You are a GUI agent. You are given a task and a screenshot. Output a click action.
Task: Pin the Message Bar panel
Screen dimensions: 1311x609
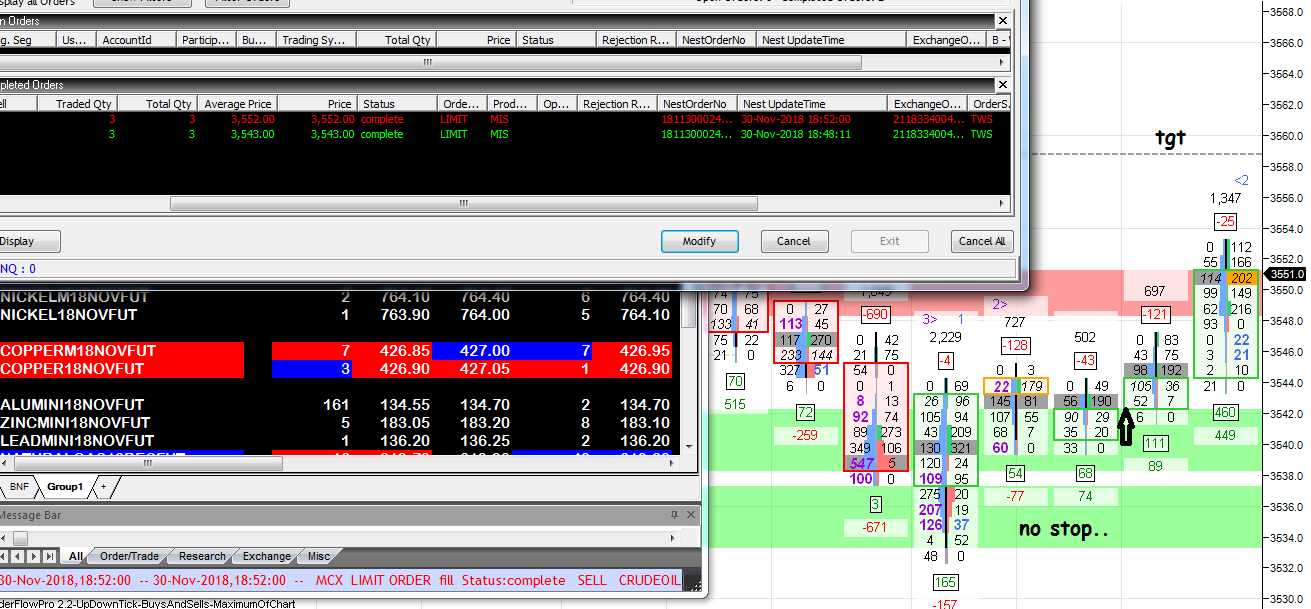(x=675, y=515)
